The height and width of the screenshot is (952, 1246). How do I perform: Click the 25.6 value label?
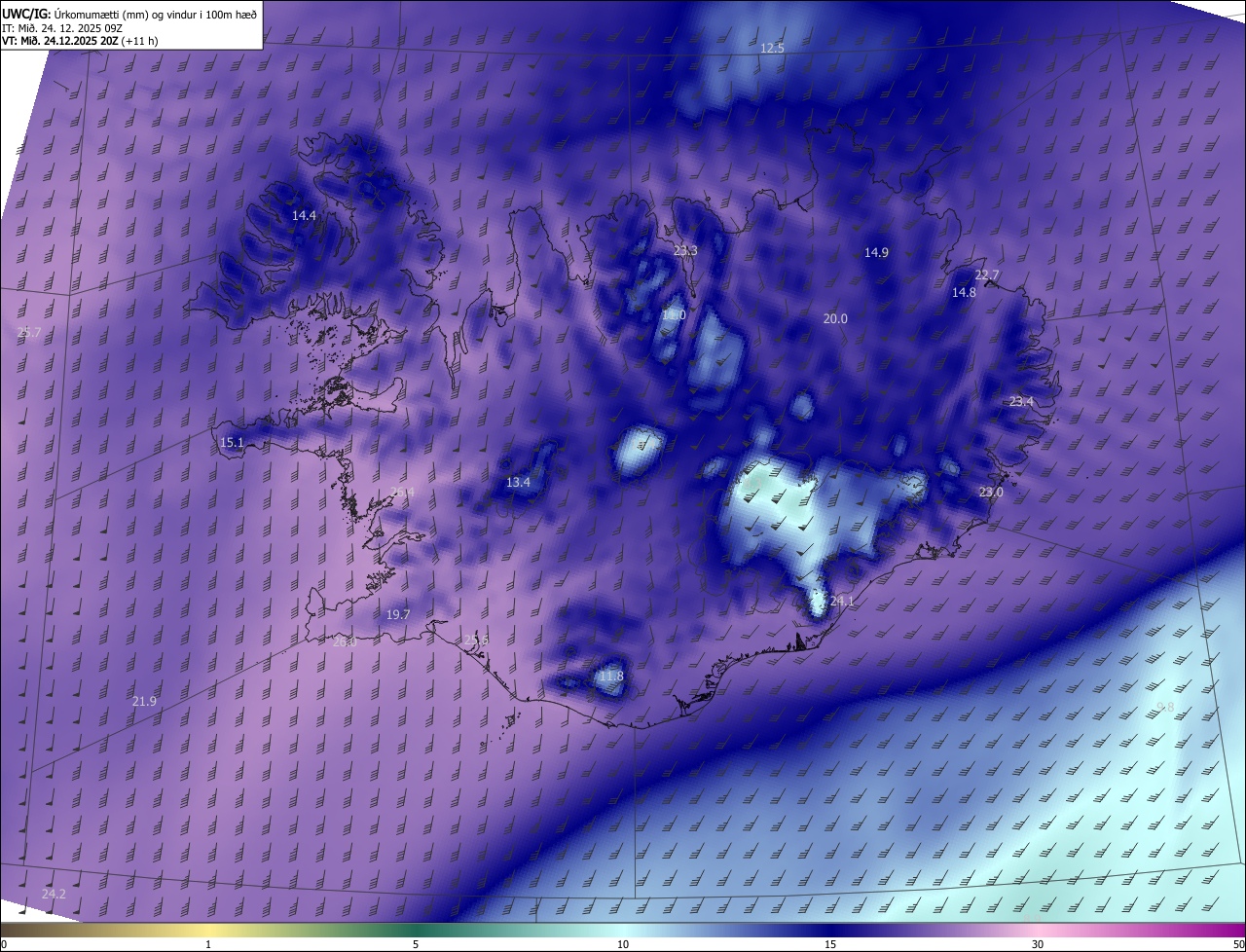point(476,640)
